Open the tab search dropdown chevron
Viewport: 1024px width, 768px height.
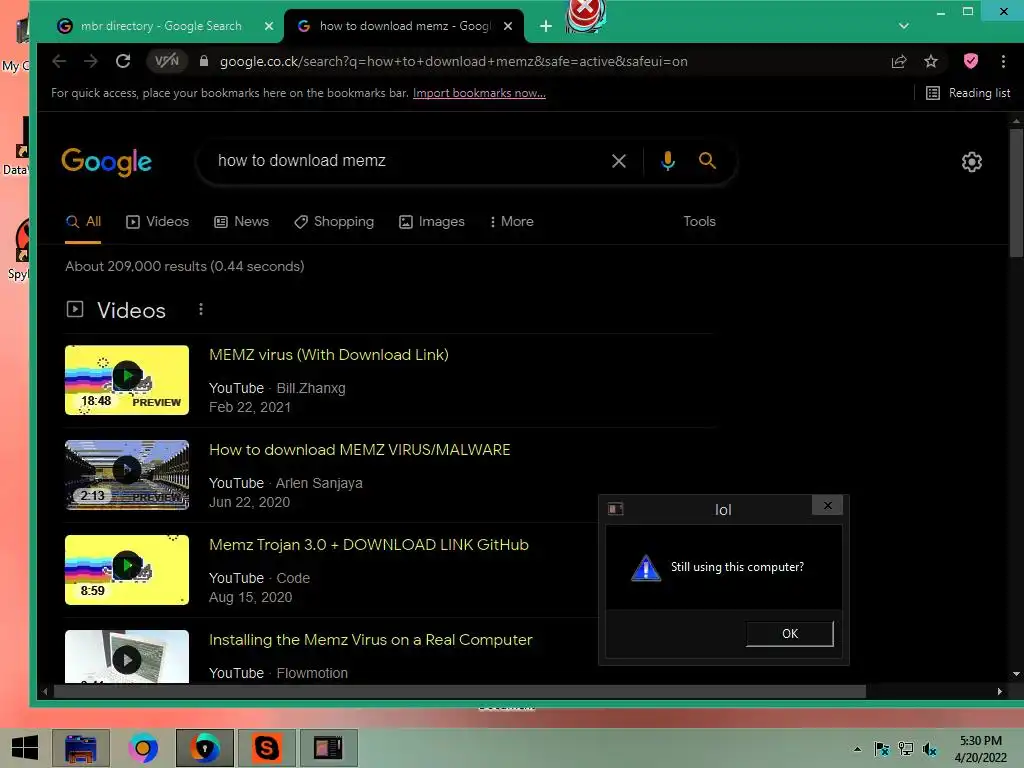click(904, 26)
